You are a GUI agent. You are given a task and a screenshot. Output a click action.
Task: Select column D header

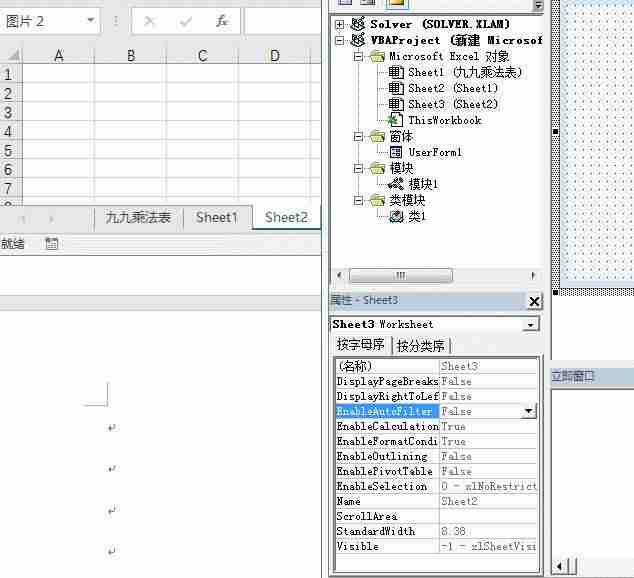(275, 55)
